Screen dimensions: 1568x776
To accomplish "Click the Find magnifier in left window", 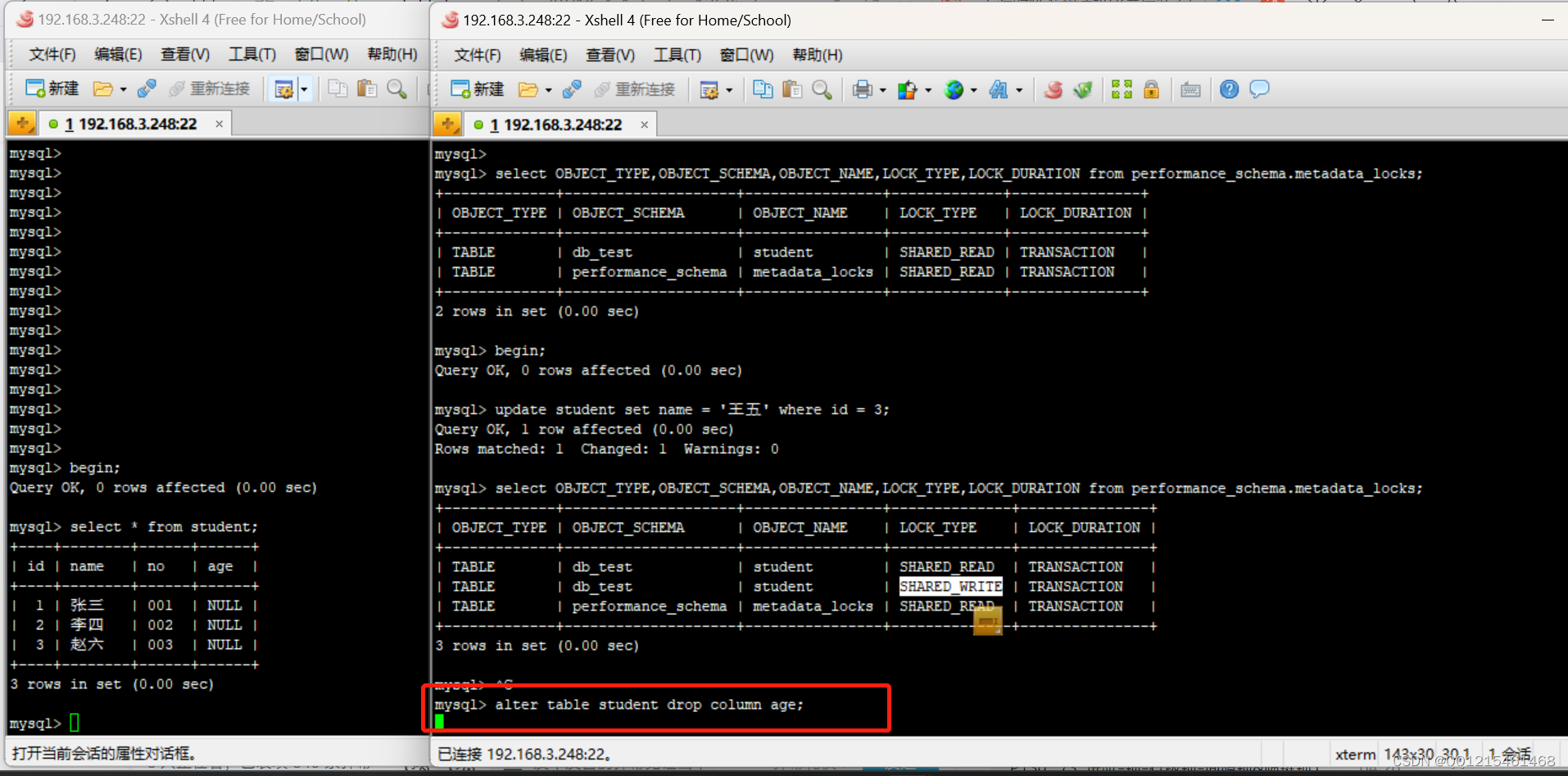I will (397, 88).
